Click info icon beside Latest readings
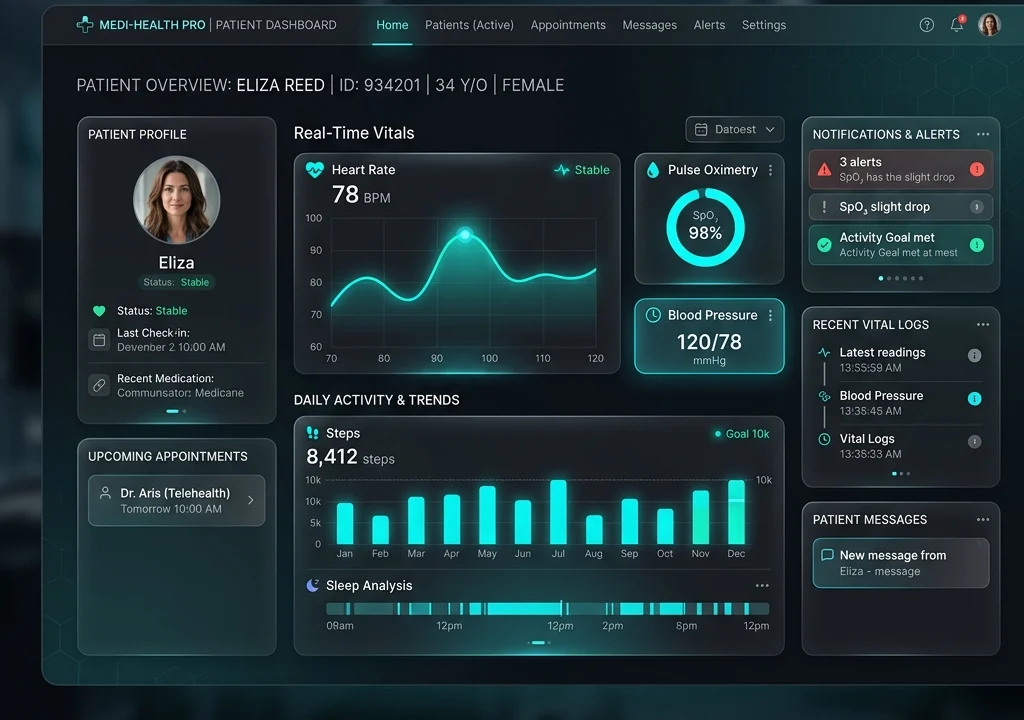Viewport: 1024px width, 720px height. [x=974, y=355]
